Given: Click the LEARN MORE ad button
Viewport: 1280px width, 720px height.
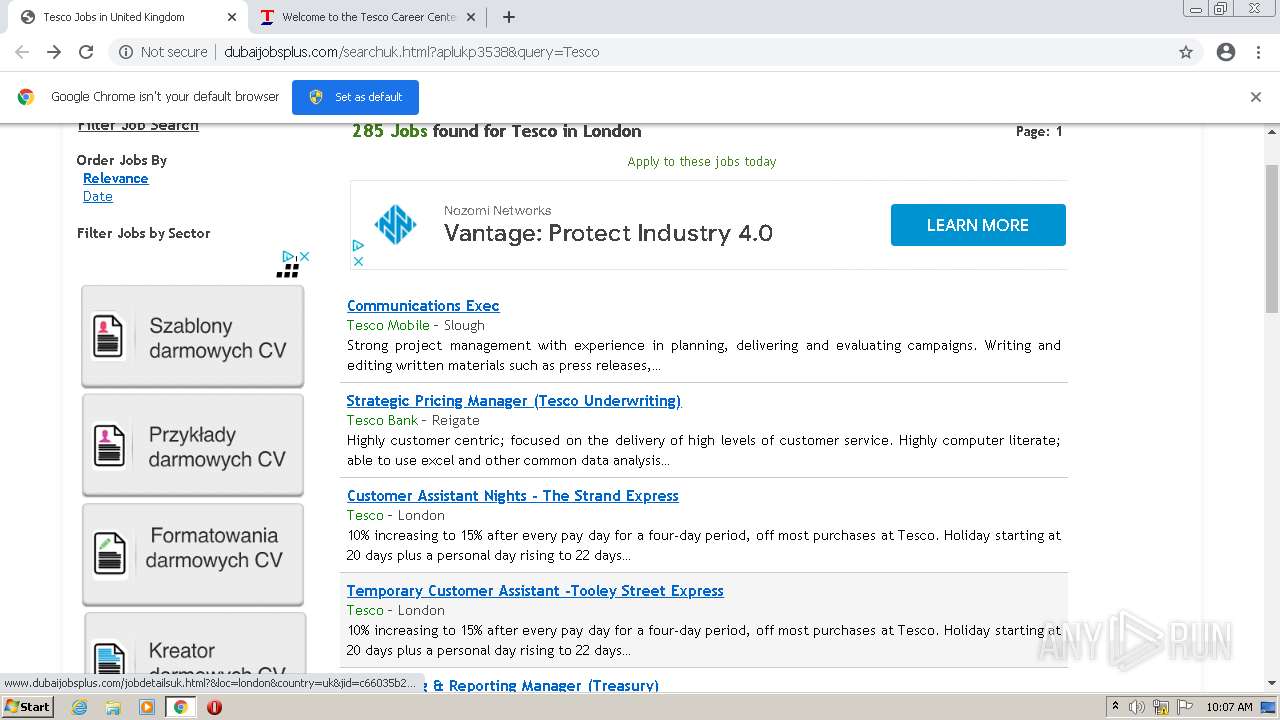Looking at the screenshot, I should click(978, 225).
